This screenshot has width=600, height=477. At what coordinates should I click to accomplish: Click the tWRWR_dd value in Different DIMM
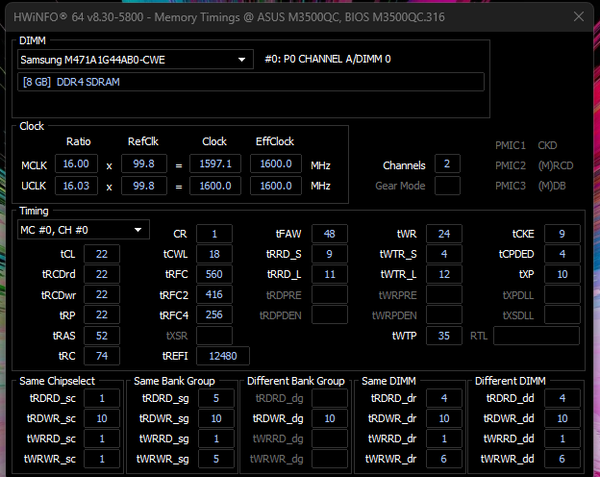tap(562, 458)
